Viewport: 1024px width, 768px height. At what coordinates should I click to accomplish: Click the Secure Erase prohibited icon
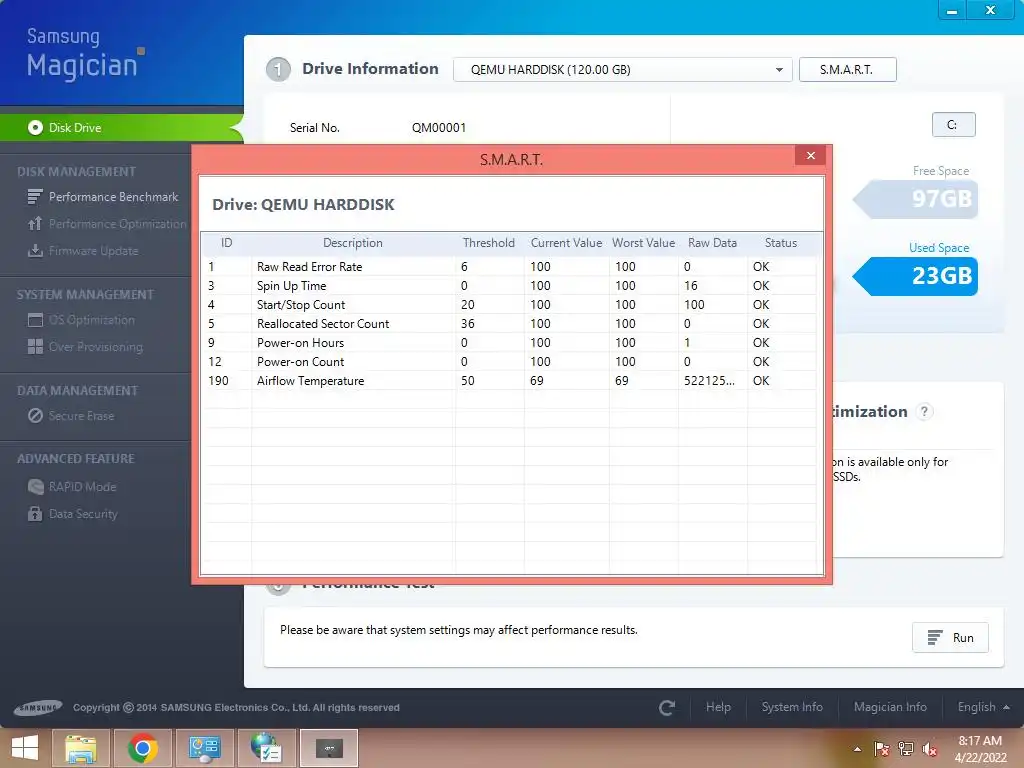tap(35, 416)
